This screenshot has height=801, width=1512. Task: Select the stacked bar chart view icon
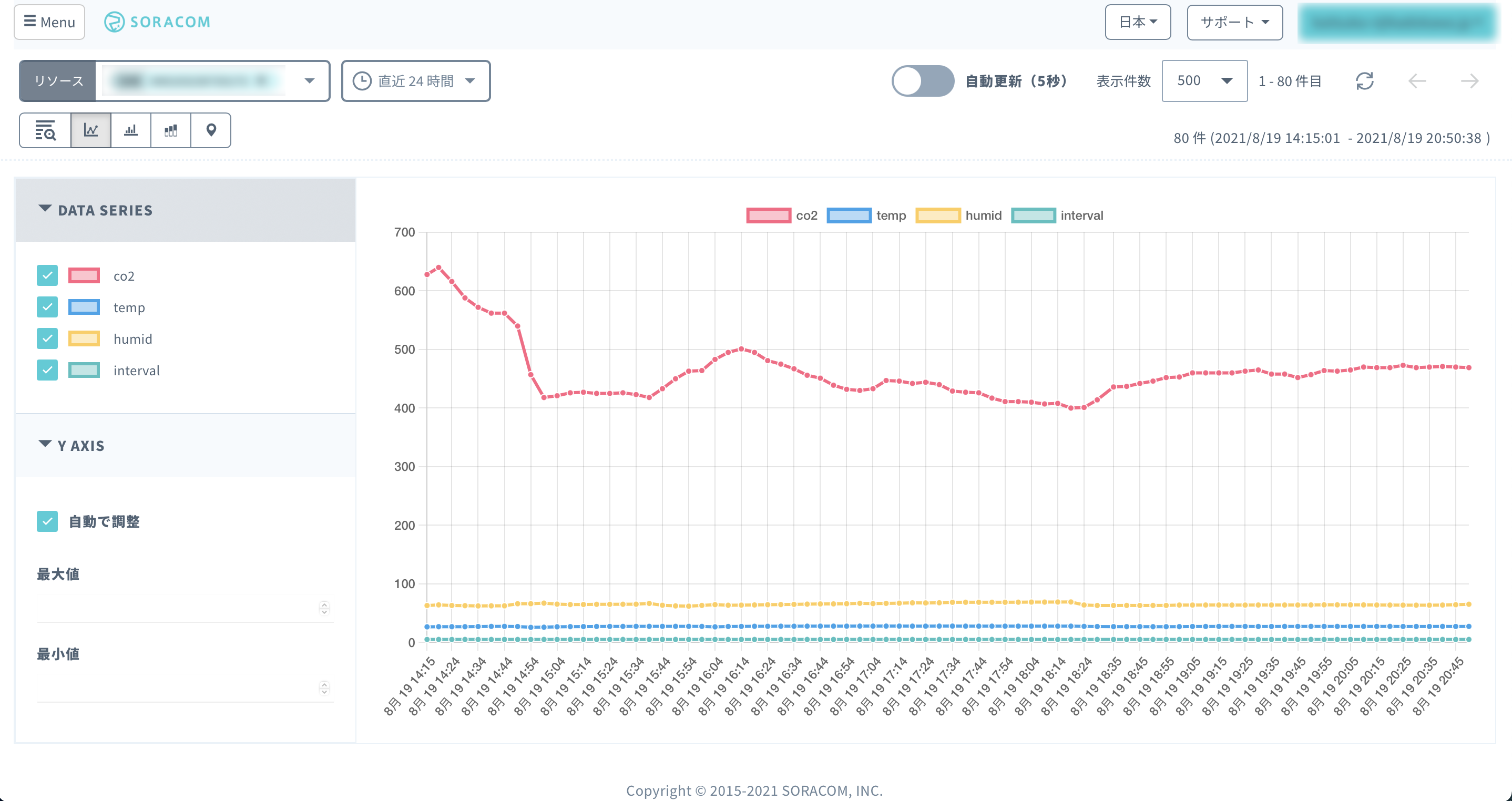click(171, 130)
